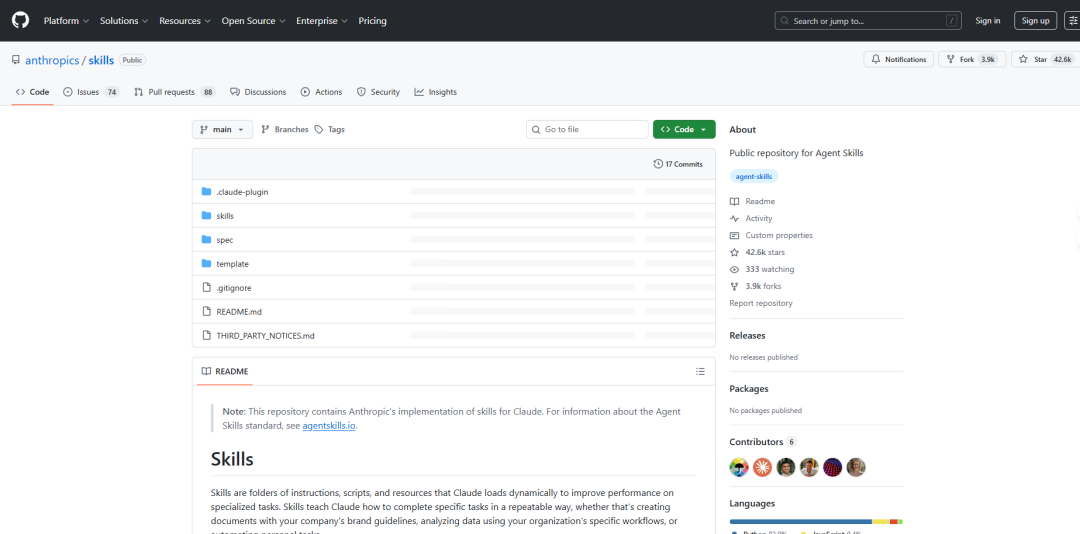
Task: Click the skills folder icon in file list
Action: (x=206, y=216)
